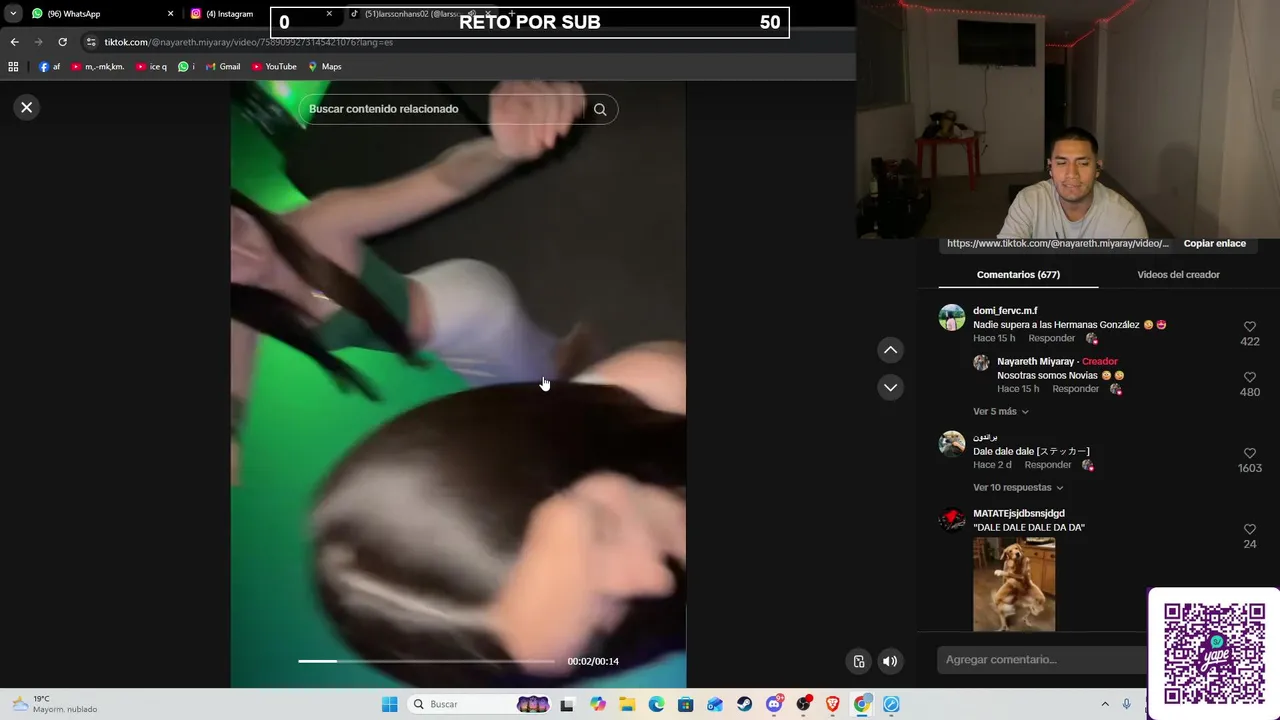Open the apps grid icon in bookmarks bar
Image resolution: width=1280 pixels, height=720 pixels.
pos(13,67)
